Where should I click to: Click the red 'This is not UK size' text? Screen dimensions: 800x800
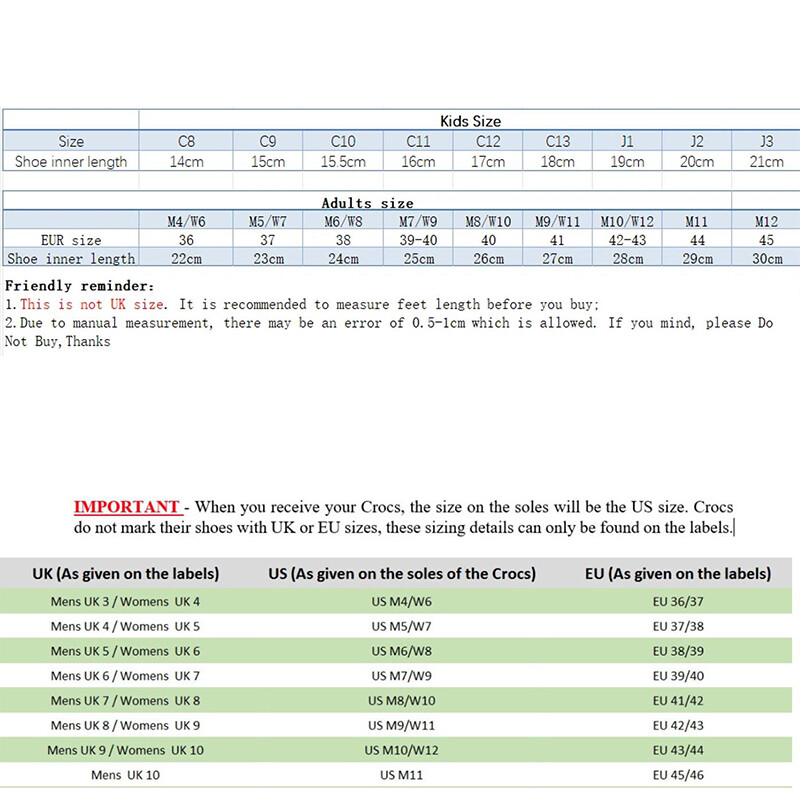(92, 304)
